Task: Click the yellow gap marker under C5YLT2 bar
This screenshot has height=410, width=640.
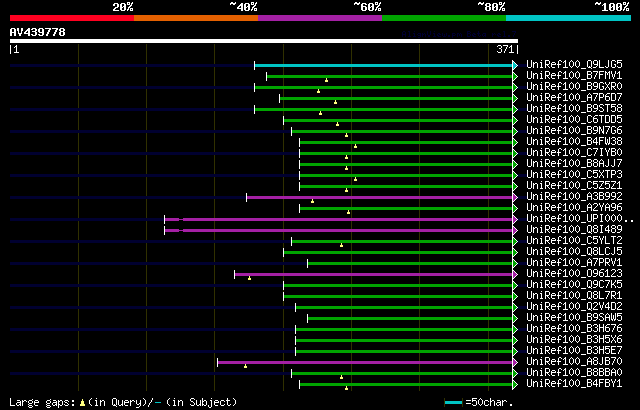Action: [342, 246]
